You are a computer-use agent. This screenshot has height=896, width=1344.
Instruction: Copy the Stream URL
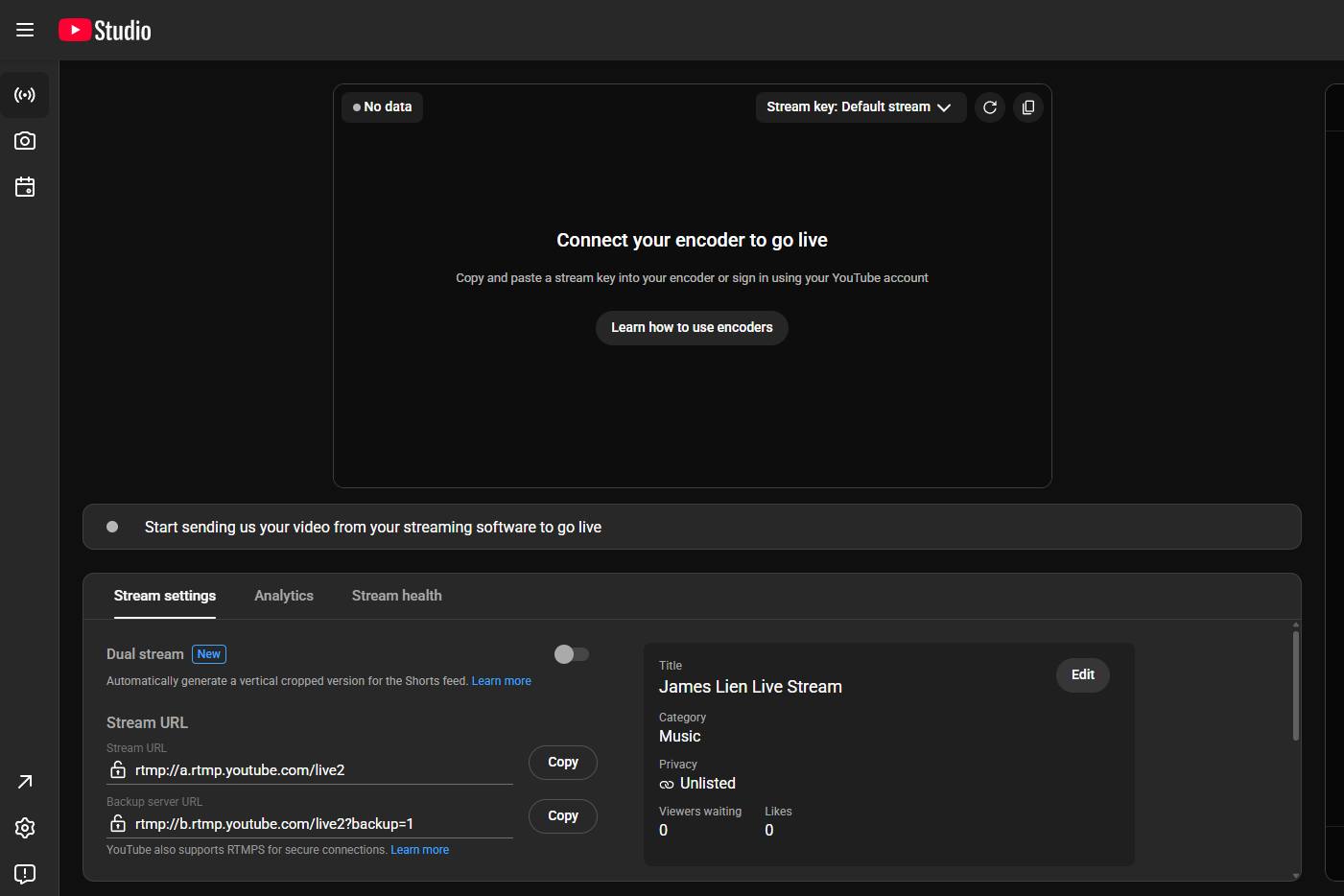click(x=563, y=763)
